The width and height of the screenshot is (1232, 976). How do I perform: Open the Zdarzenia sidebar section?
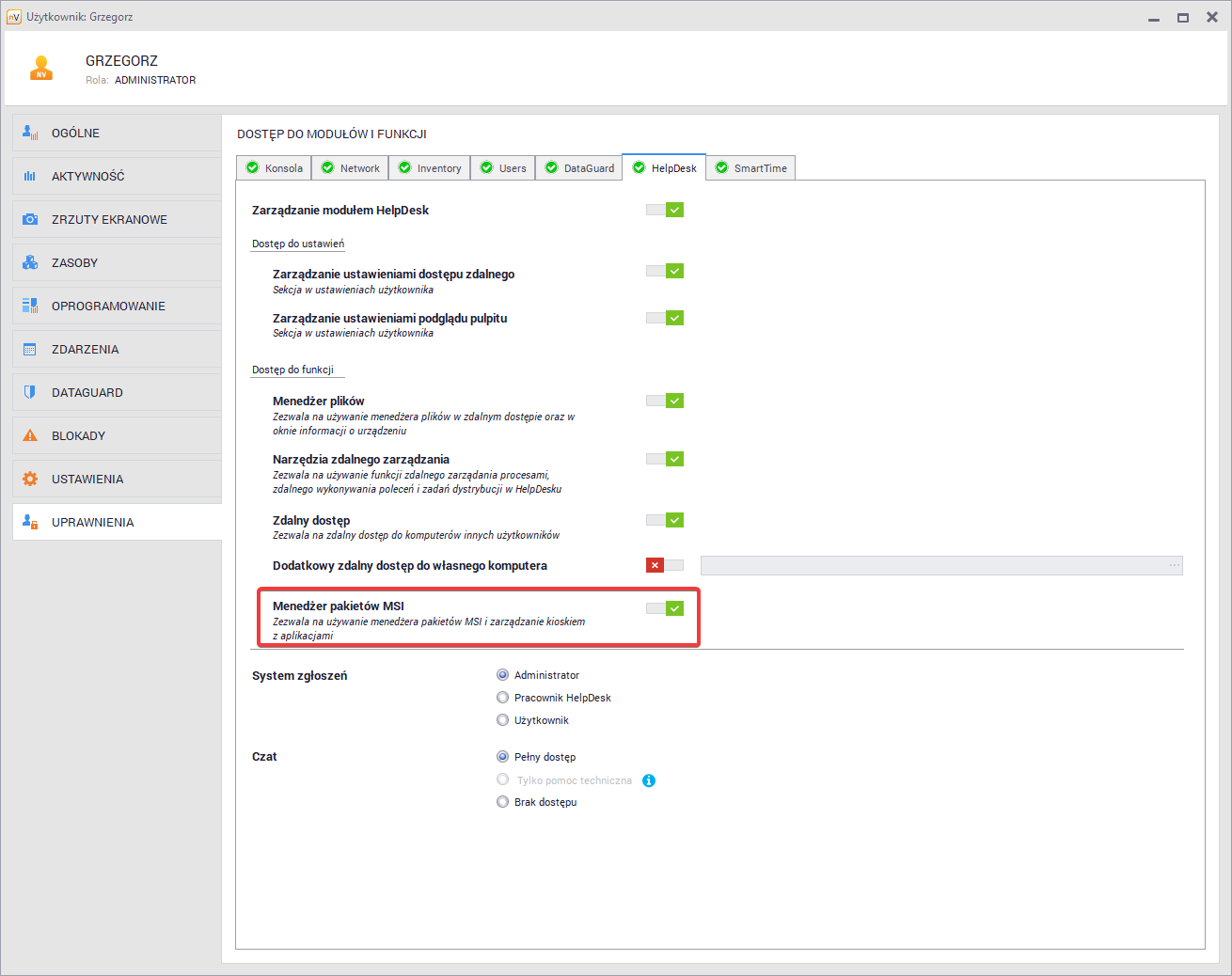85,349
